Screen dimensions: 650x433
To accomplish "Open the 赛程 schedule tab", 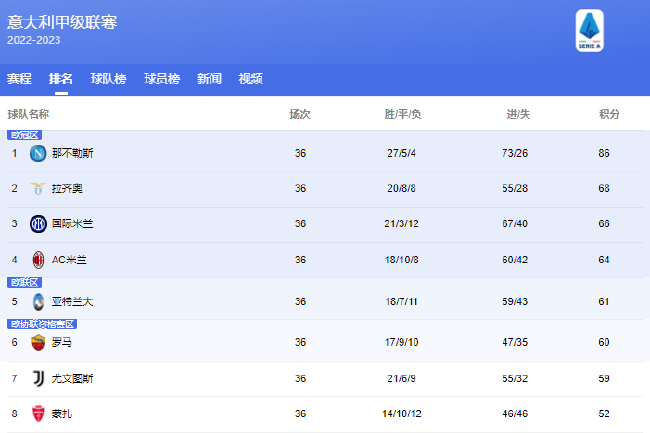I will point(19,79).
